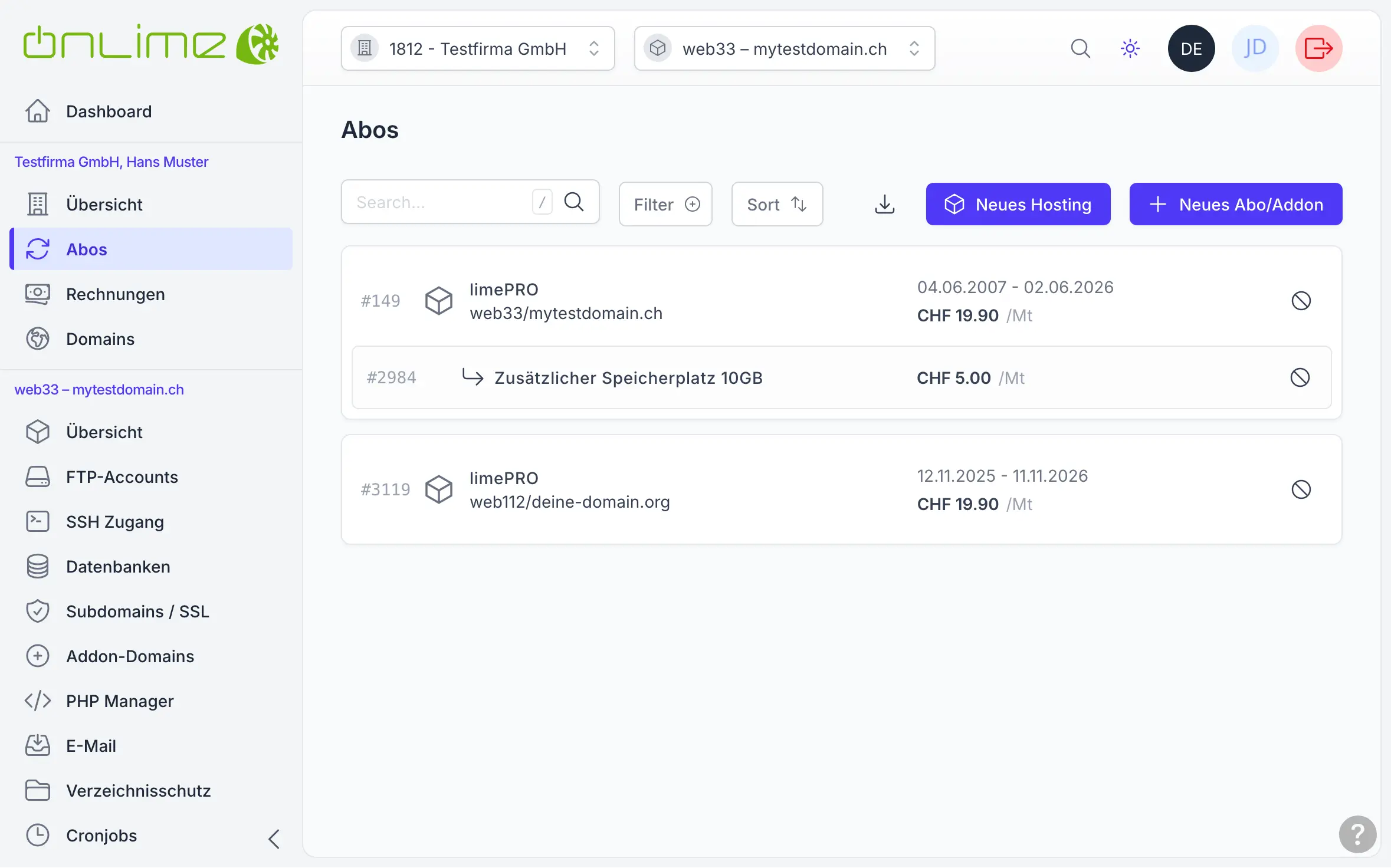The height and width of the screenshot is (868, 1391).
Task: Click the download/export icon next to Sort
Action: (x=884, y=204)
